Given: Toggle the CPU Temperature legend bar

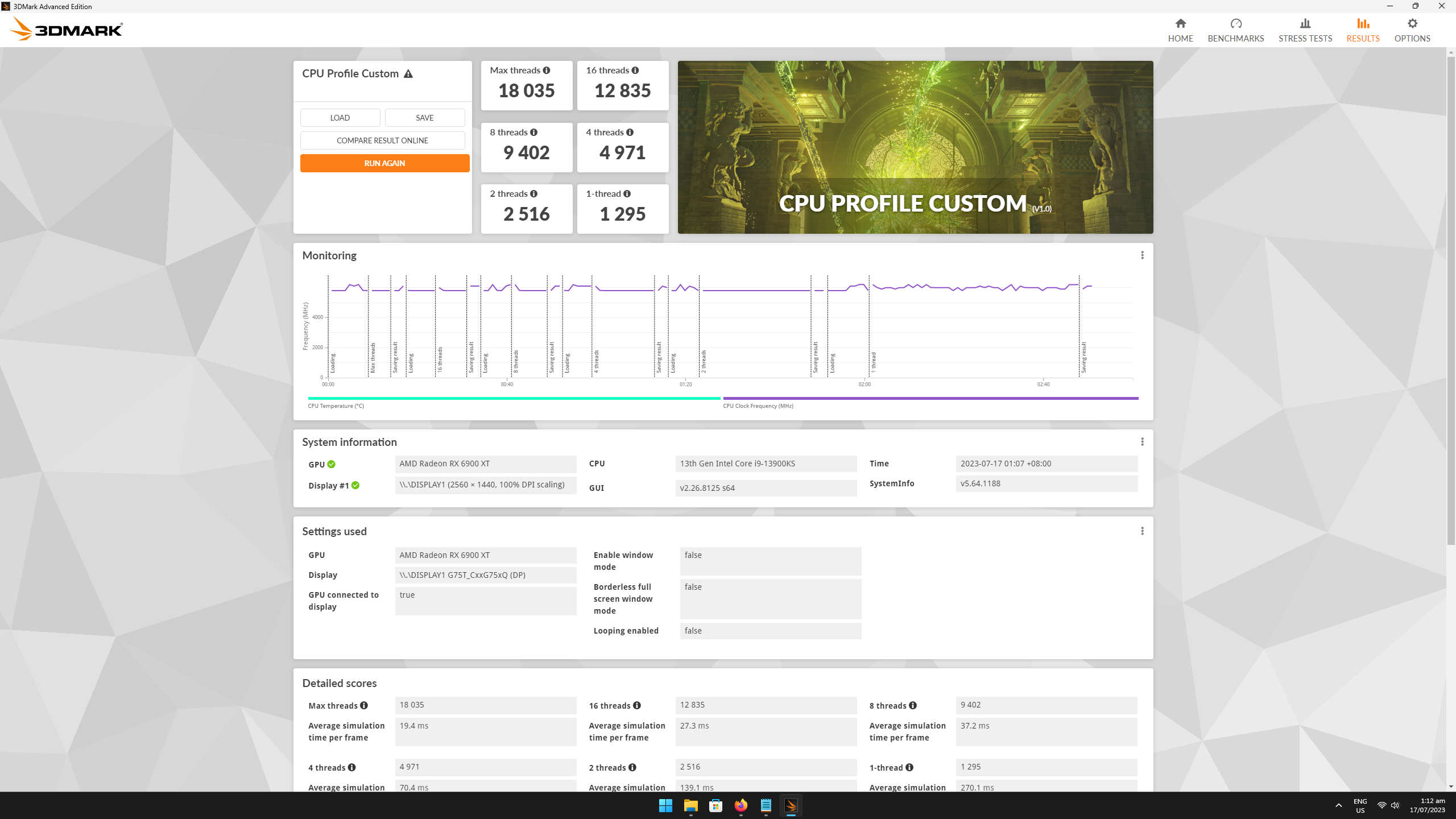Looking at the screenshot, I should pyautogui.click(x=514, y=399).
